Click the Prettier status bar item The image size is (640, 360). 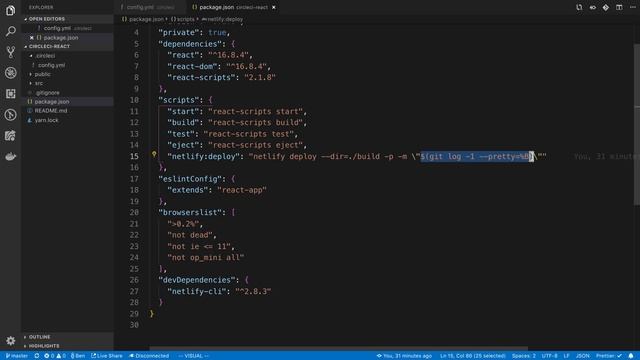609,356
